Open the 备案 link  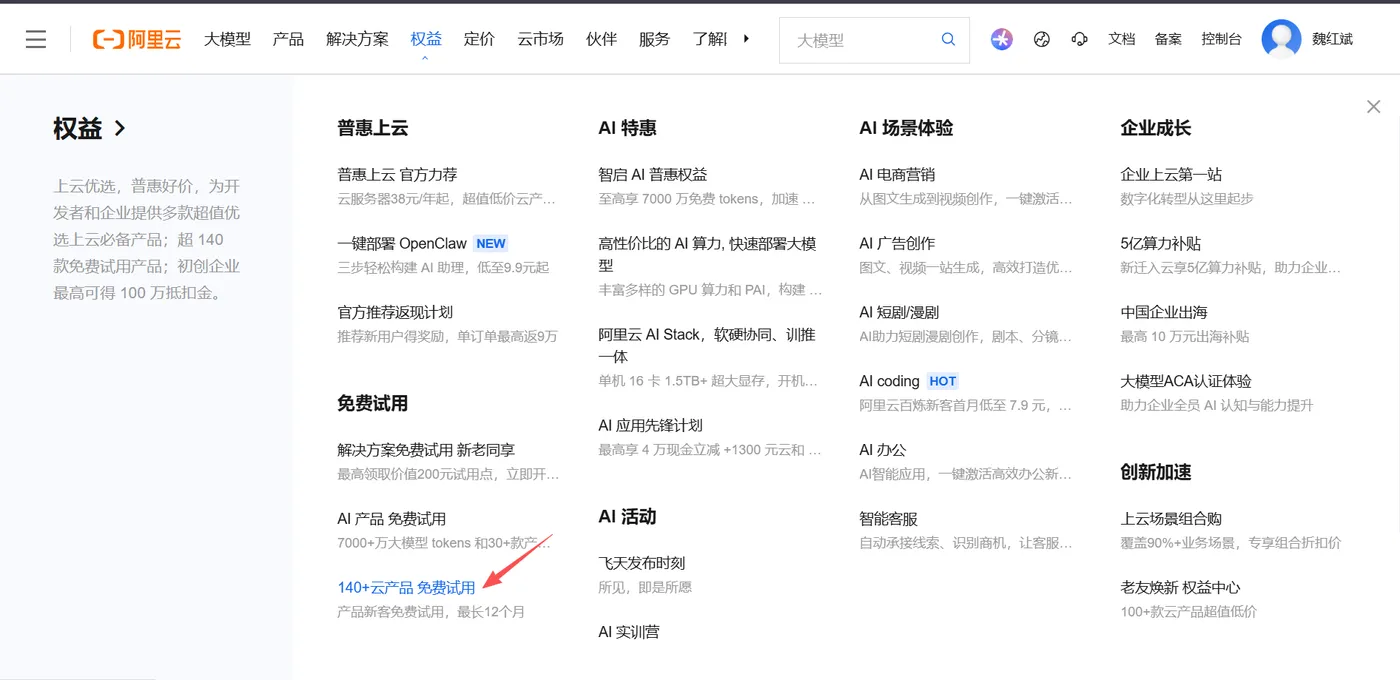[x=1168, y=39]
